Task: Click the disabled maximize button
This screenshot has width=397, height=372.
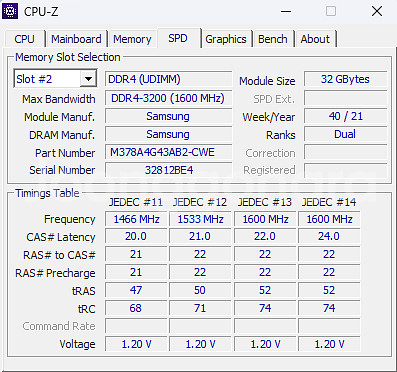Action: [x=331, y=11]
